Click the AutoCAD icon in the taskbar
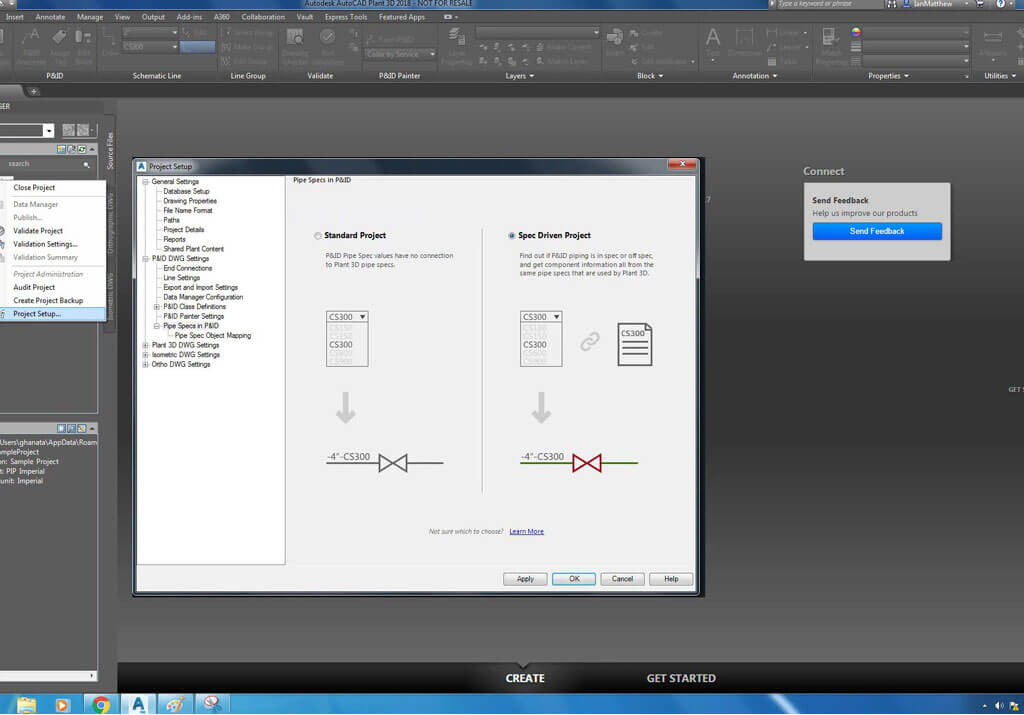Screen dimensions: 1024x715 pos(138,705)
